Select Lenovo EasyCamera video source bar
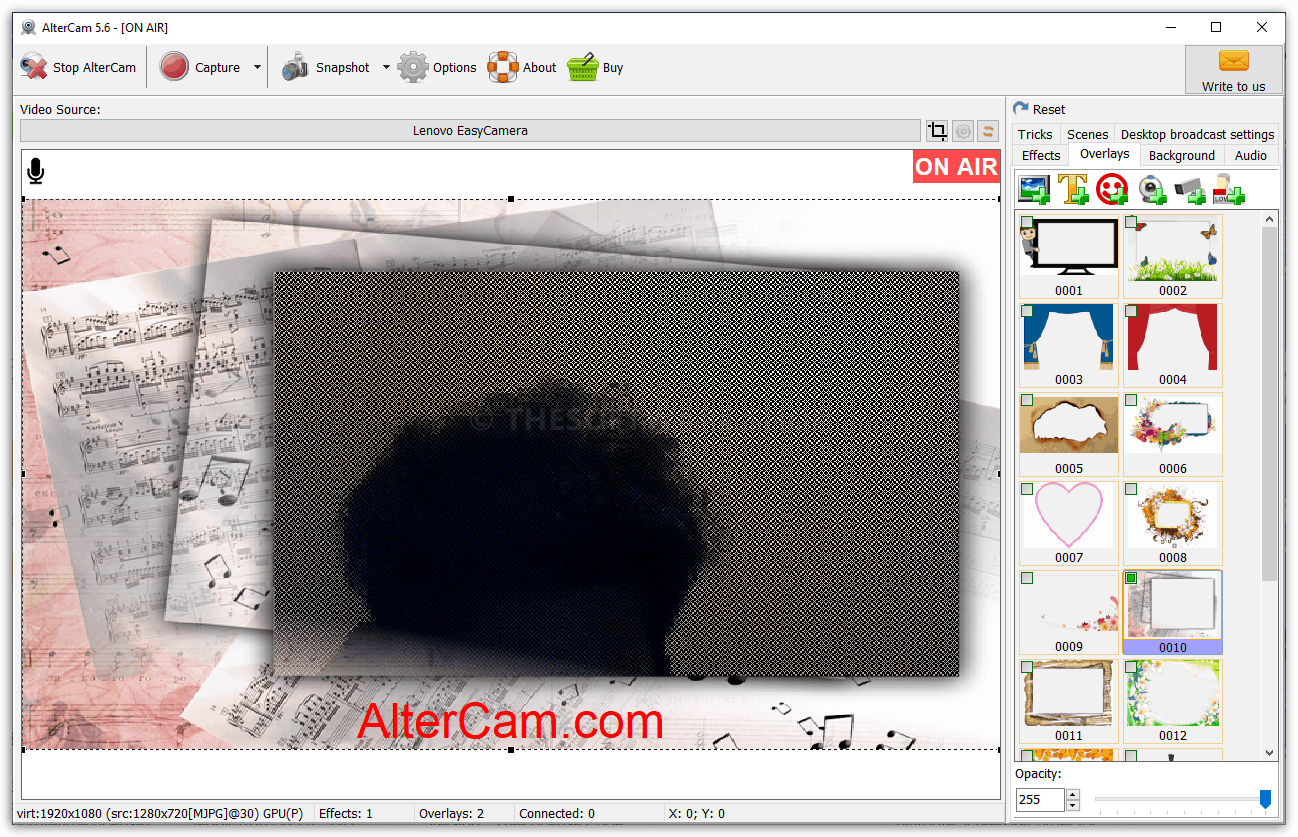Viewport: 1298px width, 837px height. coord(470,131)
